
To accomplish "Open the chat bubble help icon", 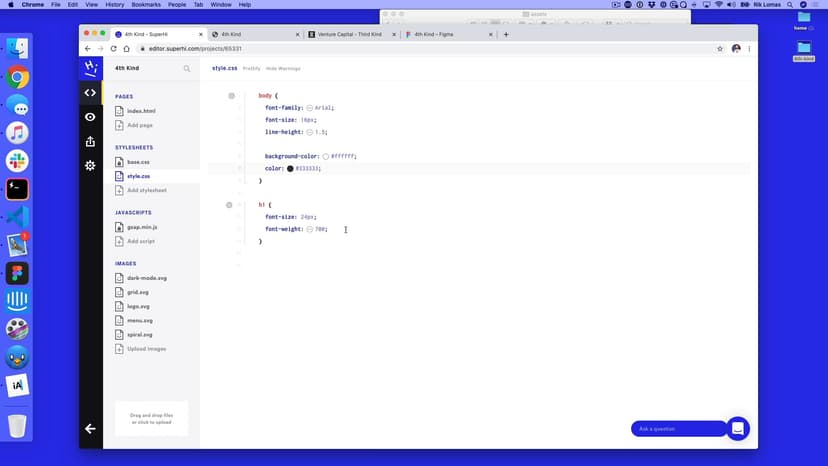I will (737, 428).
